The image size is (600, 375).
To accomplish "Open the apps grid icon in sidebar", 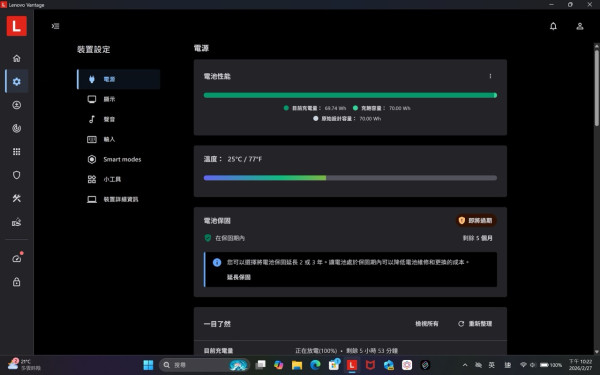I will coord(16,152).
